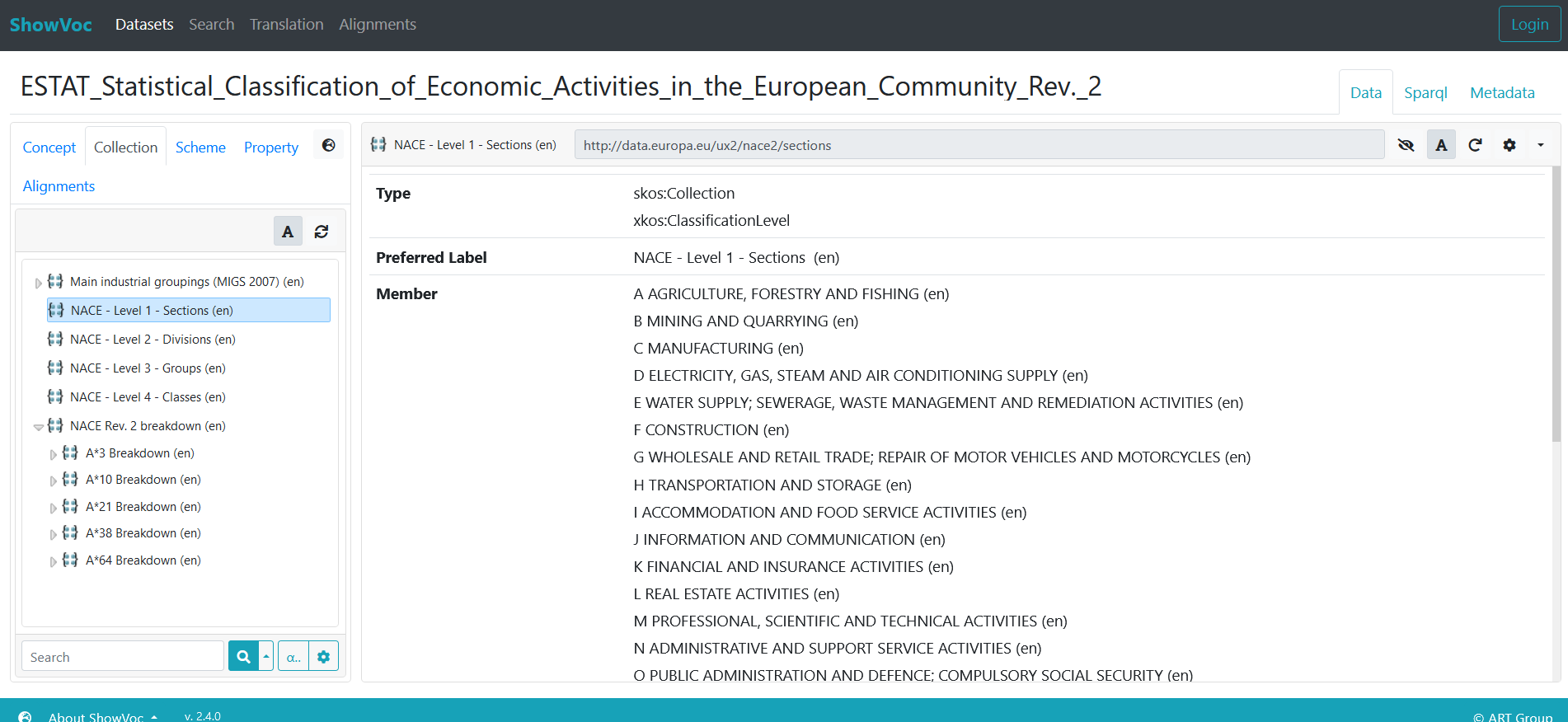Switch to the Sparql tab
The image size is (1568, 722).
click(x=1425, y=92)
